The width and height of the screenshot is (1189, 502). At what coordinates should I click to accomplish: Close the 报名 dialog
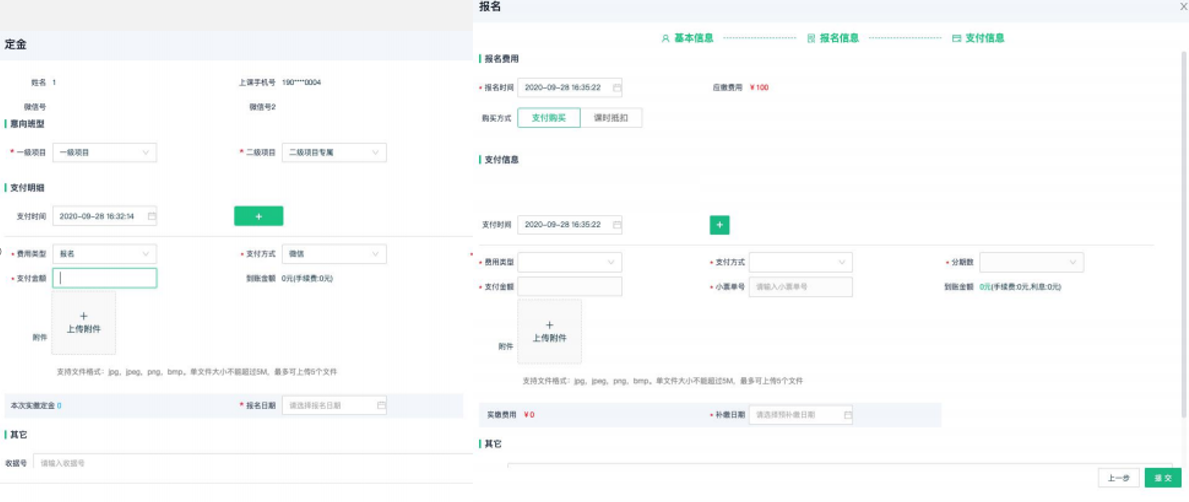point(1184,7)
